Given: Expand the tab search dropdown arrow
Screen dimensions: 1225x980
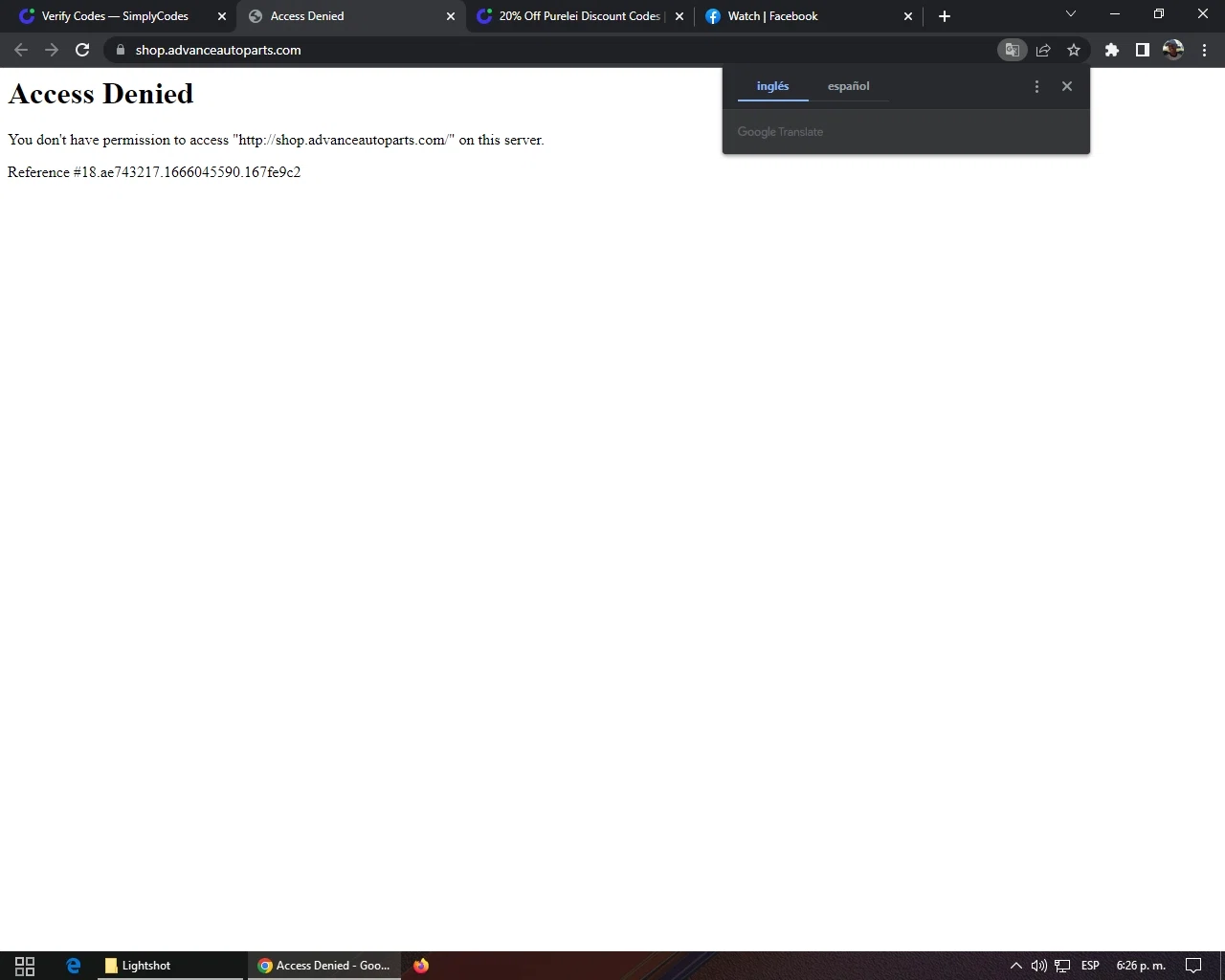Looking at the screenshot, I should click(1071, 14).
